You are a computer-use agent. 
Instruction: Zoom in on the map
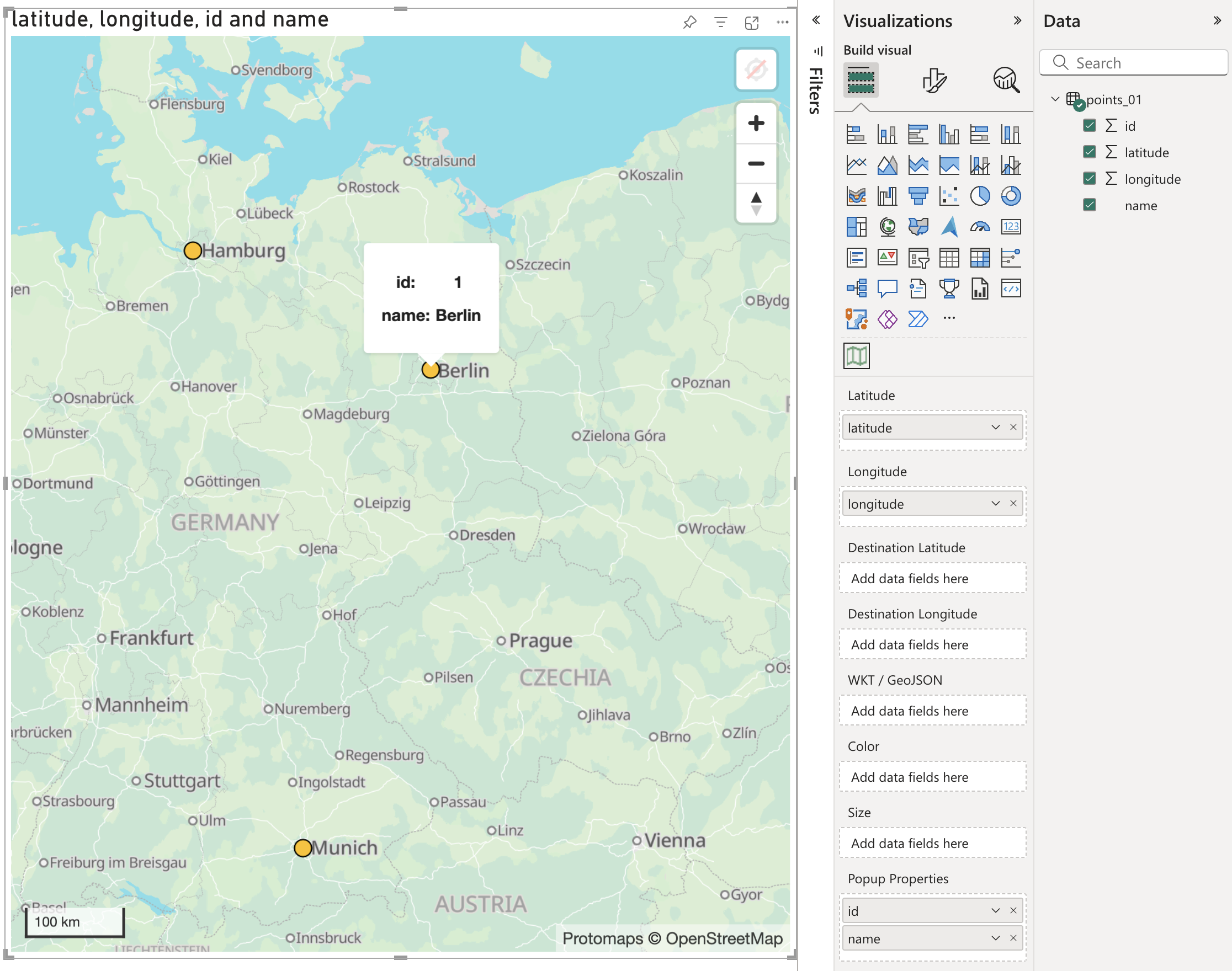pos(757,122)
